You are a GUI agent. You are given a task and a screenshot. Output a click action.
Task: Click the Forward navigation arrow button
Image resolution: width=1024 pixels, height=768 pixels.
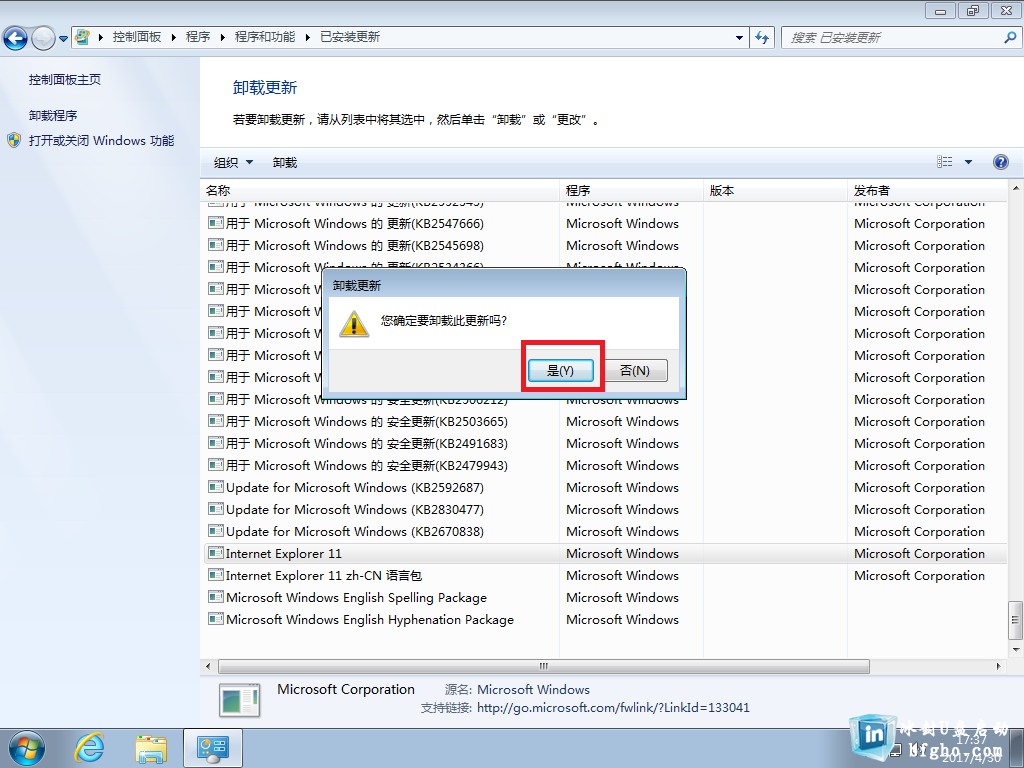[43, 38]
